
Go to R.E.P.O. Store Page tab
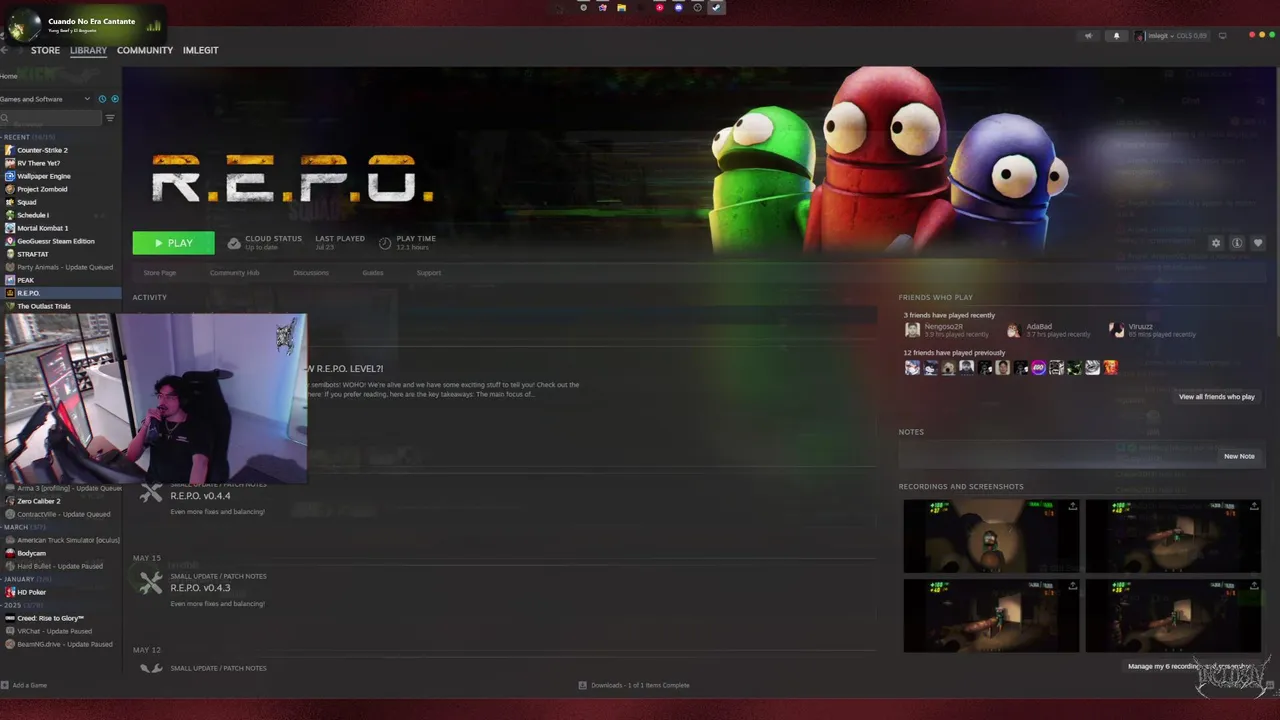point(160,273)
